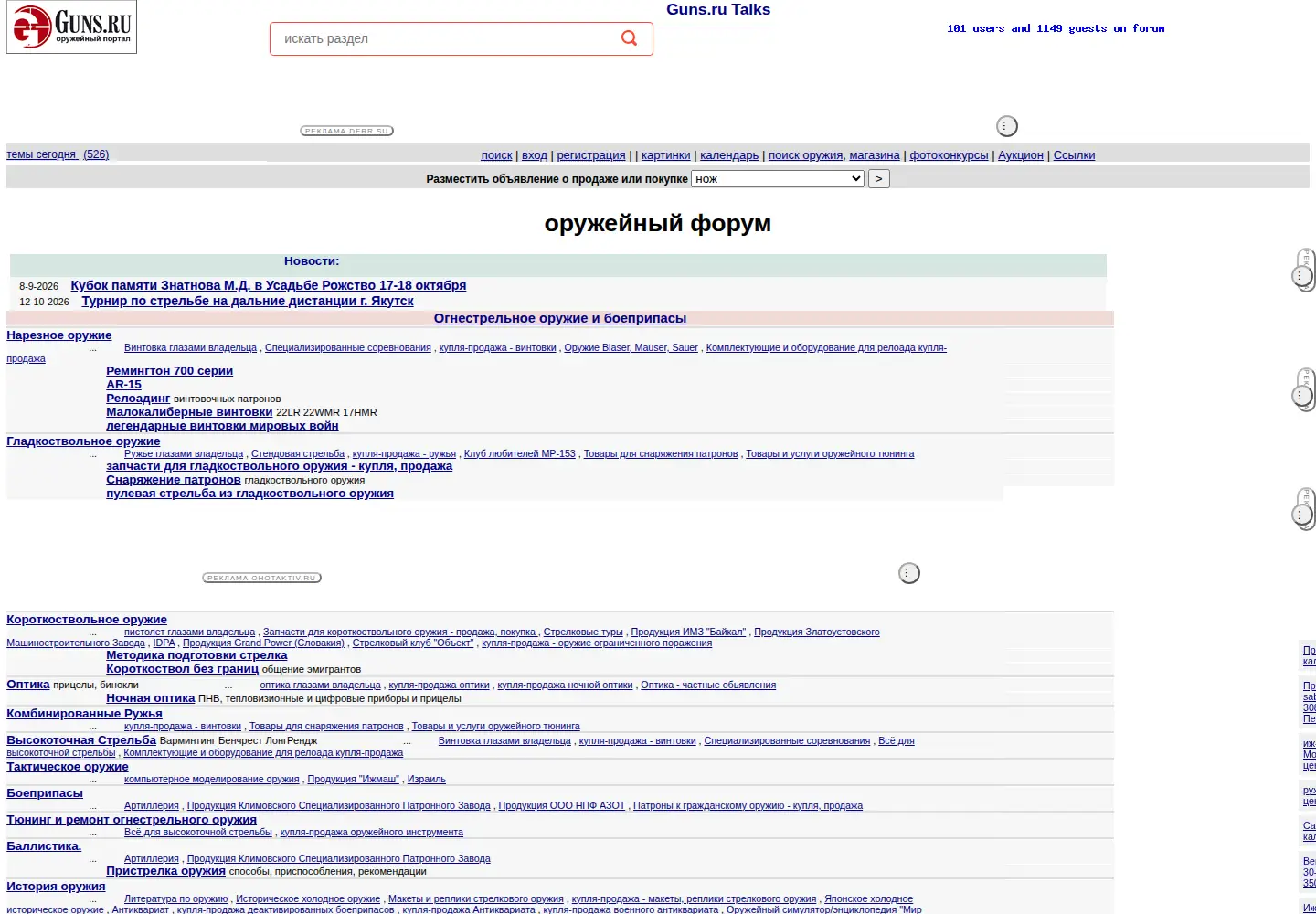Open the Боеприпасы forum

coord(45,793)
